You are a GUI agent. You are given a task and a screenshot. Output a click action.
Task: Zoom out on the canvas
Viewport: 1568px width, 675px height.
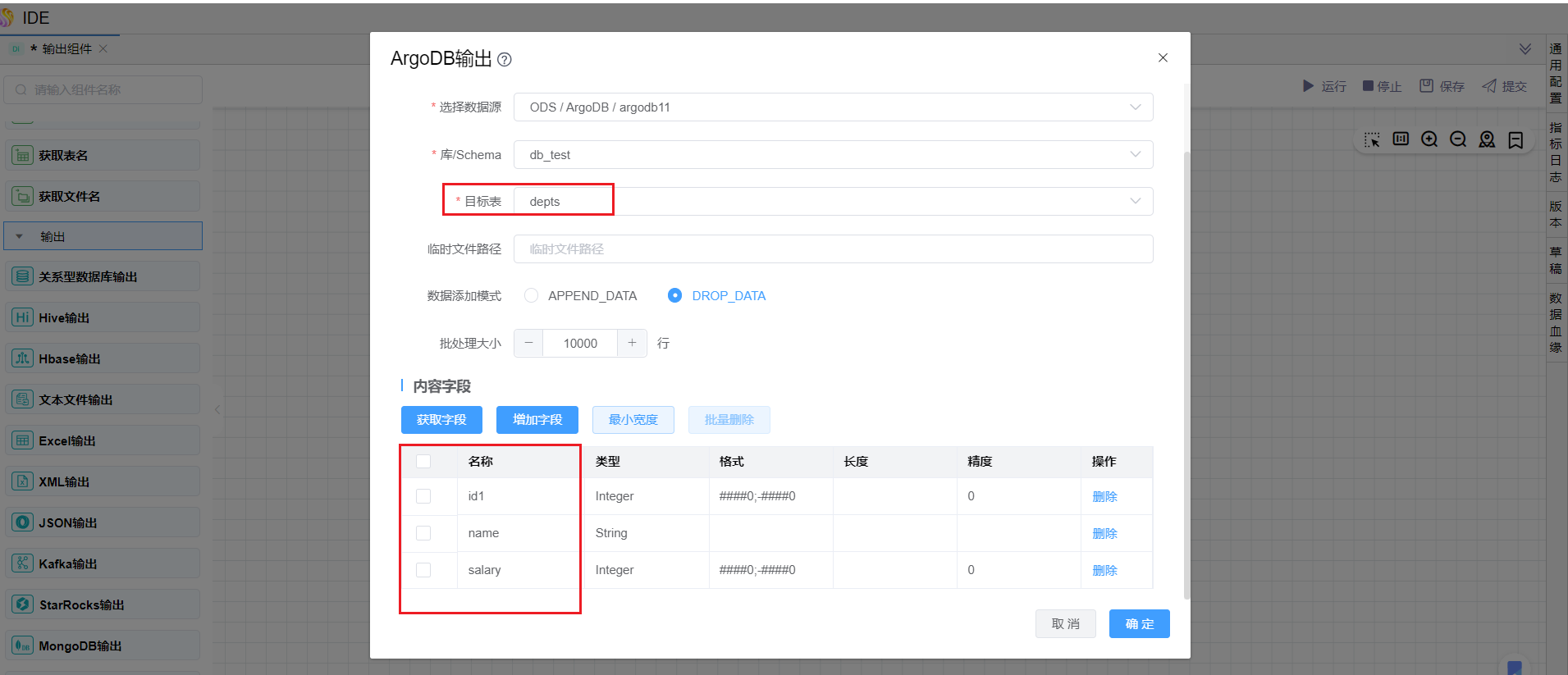tap(1458, 139)
